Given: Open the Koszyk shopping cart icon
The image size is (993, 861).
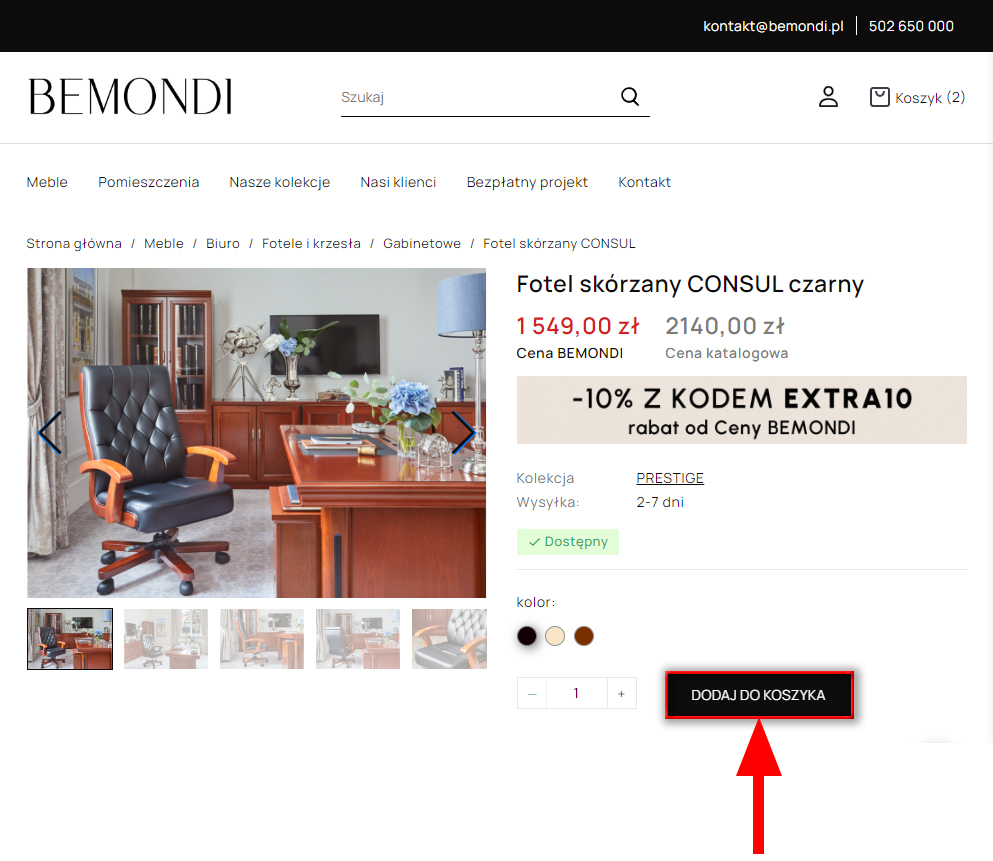Looking at the screenshot, I should click(x=879, y=97).
